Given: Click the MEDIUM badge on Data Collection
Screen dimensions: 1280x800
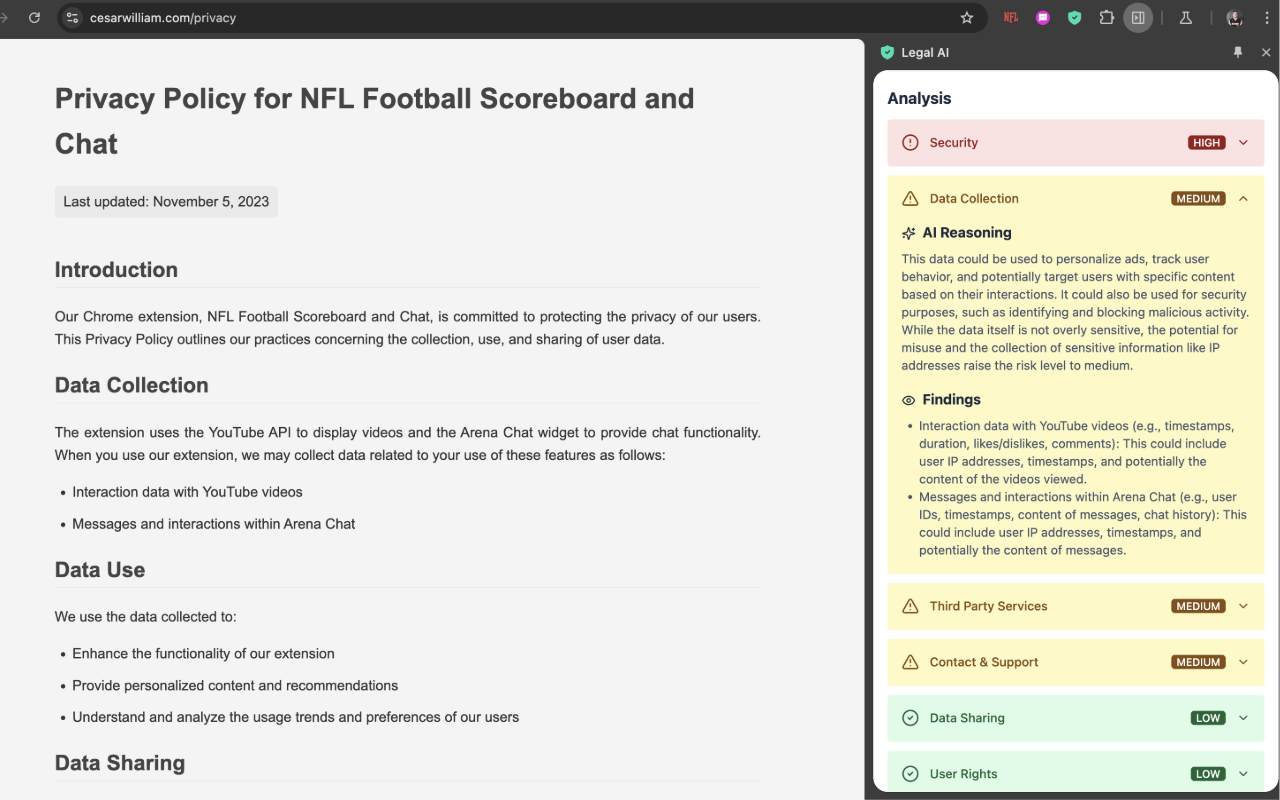Looking at the screenshot, I should coord(1198,199).
